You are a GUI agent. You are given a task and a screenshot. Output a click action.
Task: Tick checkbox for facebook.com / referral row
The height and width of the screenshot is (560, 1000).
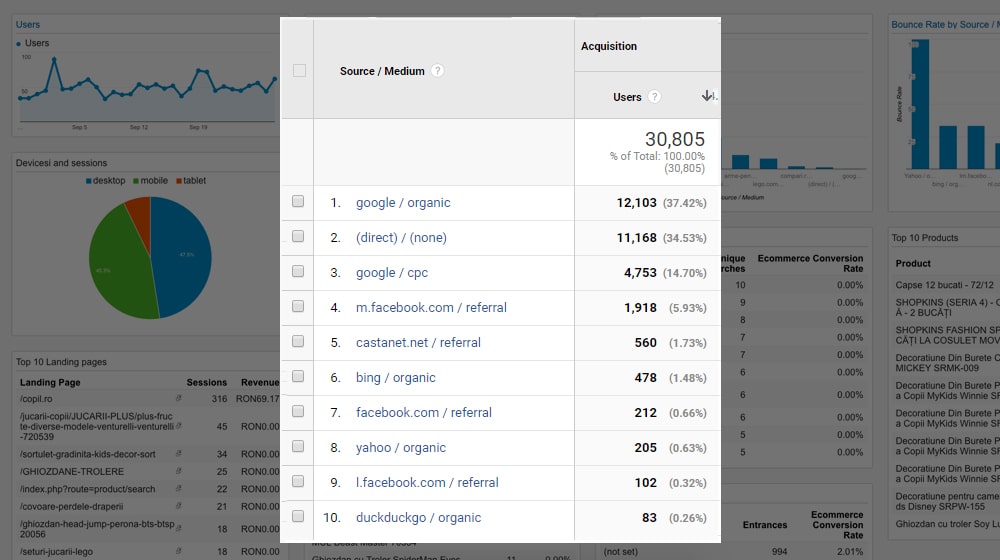tap(298, 411)
